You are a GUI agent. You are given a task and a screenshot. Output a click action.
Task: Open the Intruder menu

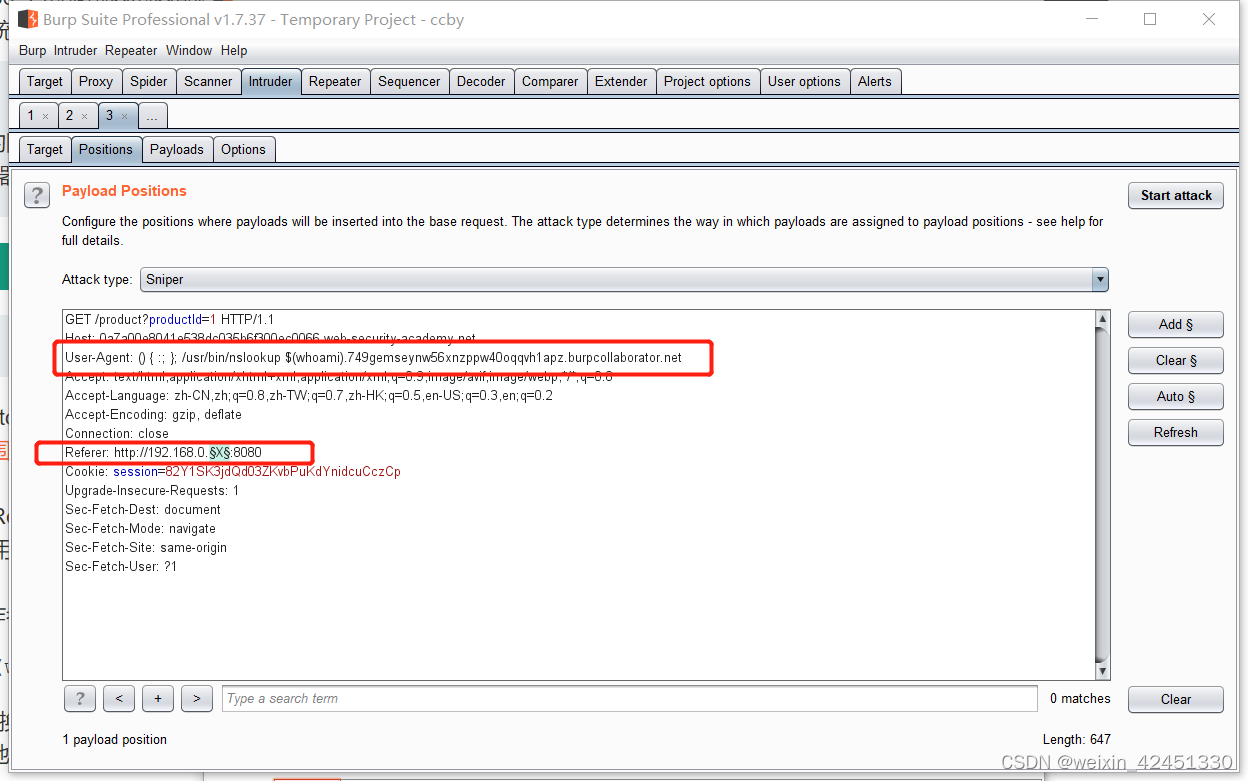(x=76, y=51)
